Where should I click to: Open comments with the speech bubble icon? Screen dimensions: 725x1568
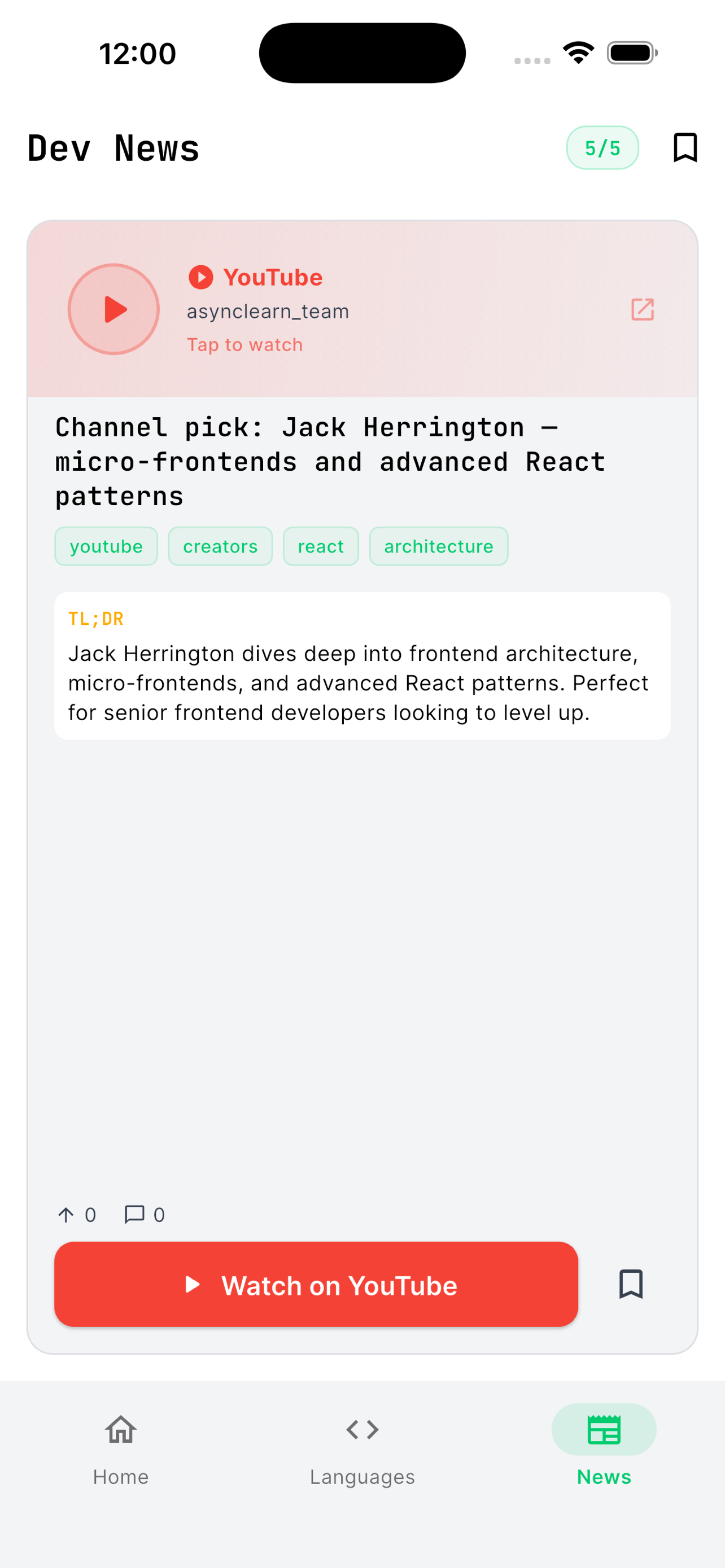pos(134,1214)
